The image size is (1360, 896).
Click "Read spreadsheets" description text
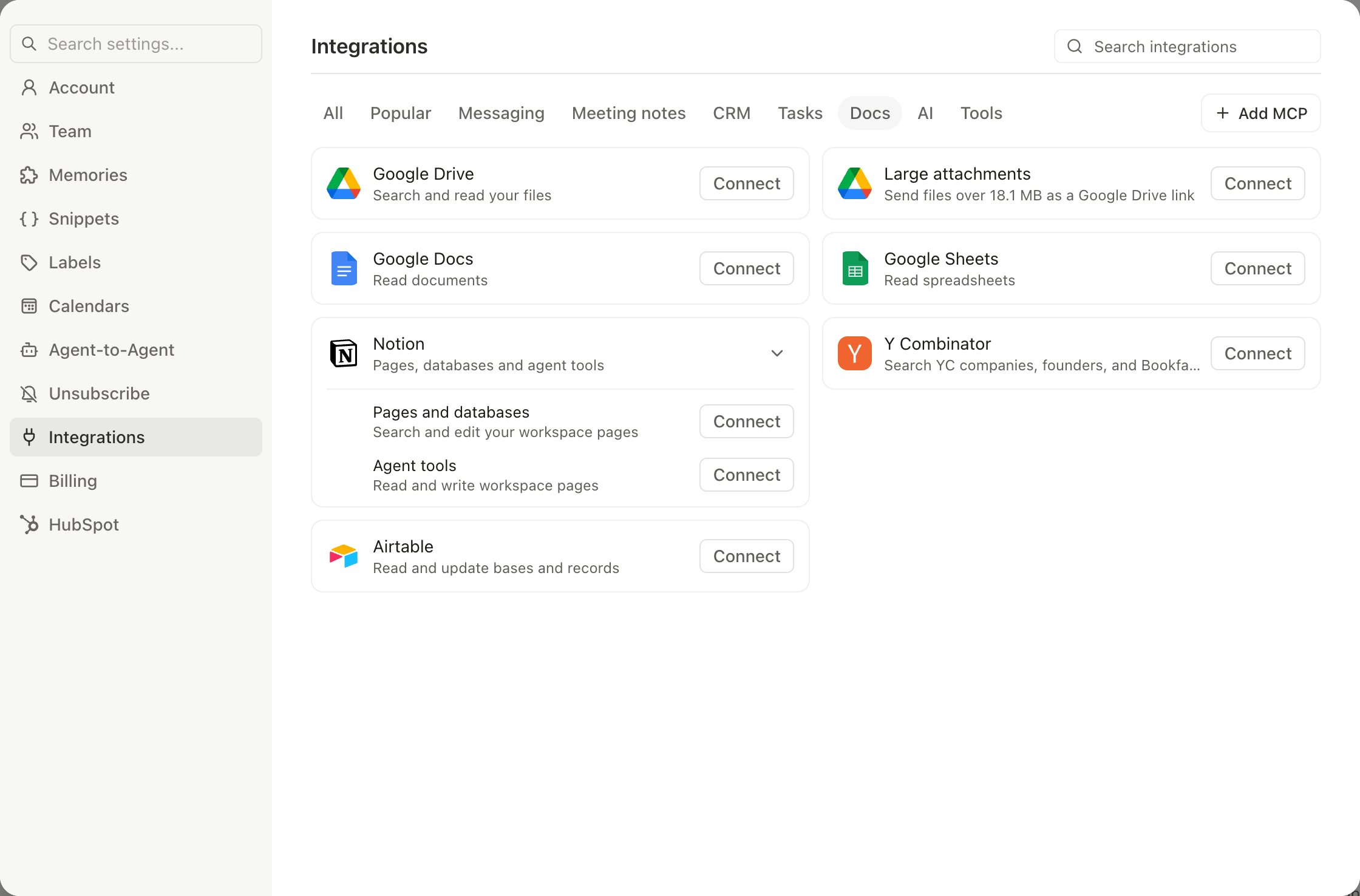[x=950, y=280]
